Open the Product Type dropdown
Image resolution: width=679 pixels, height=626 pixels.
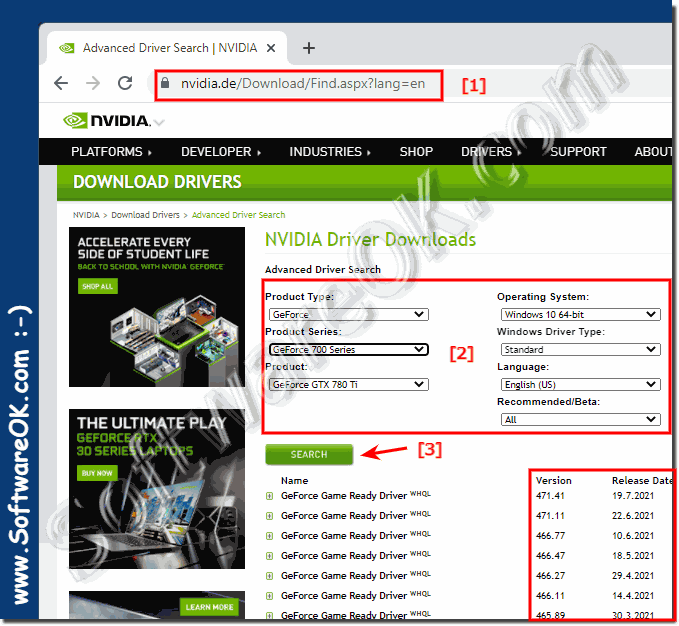click(349, 314)
